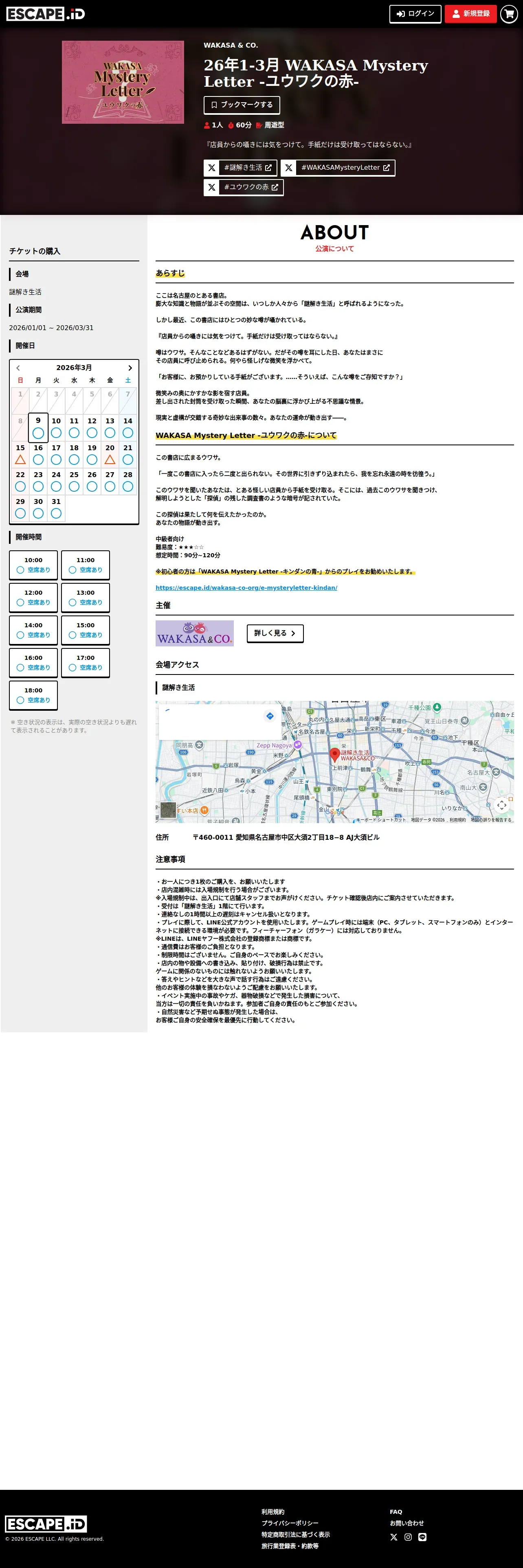
Task: Open the shopping cart icon
Action: click(509, 14)
